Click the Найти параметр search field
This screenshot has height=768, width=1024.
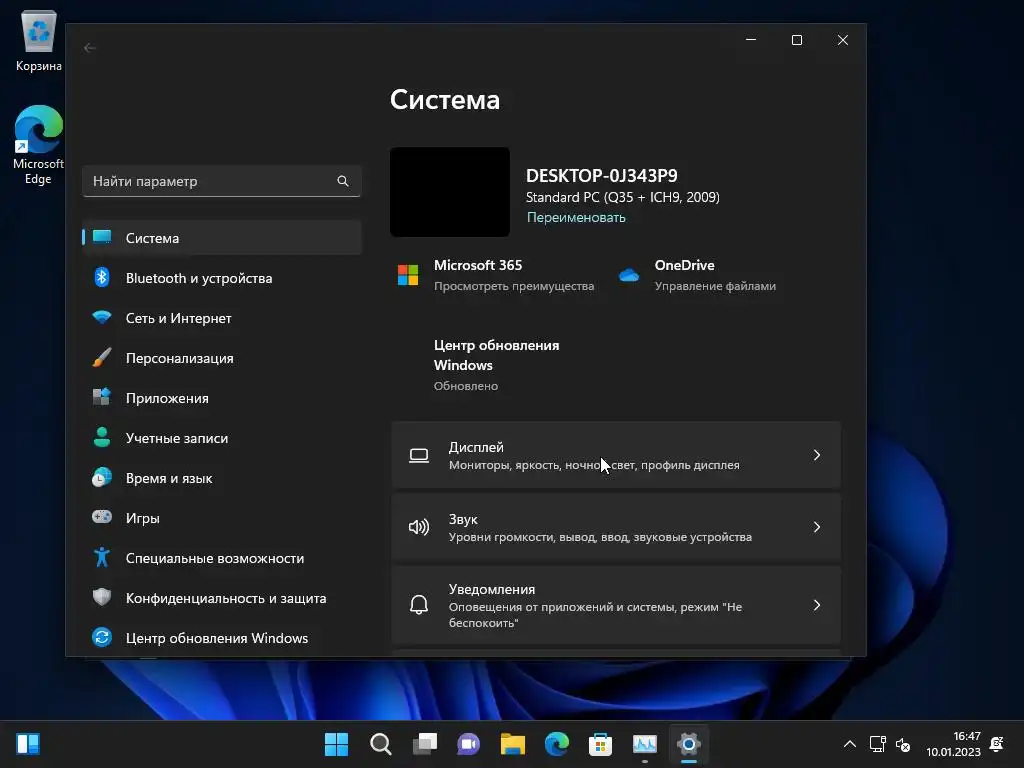pos(222,181)
